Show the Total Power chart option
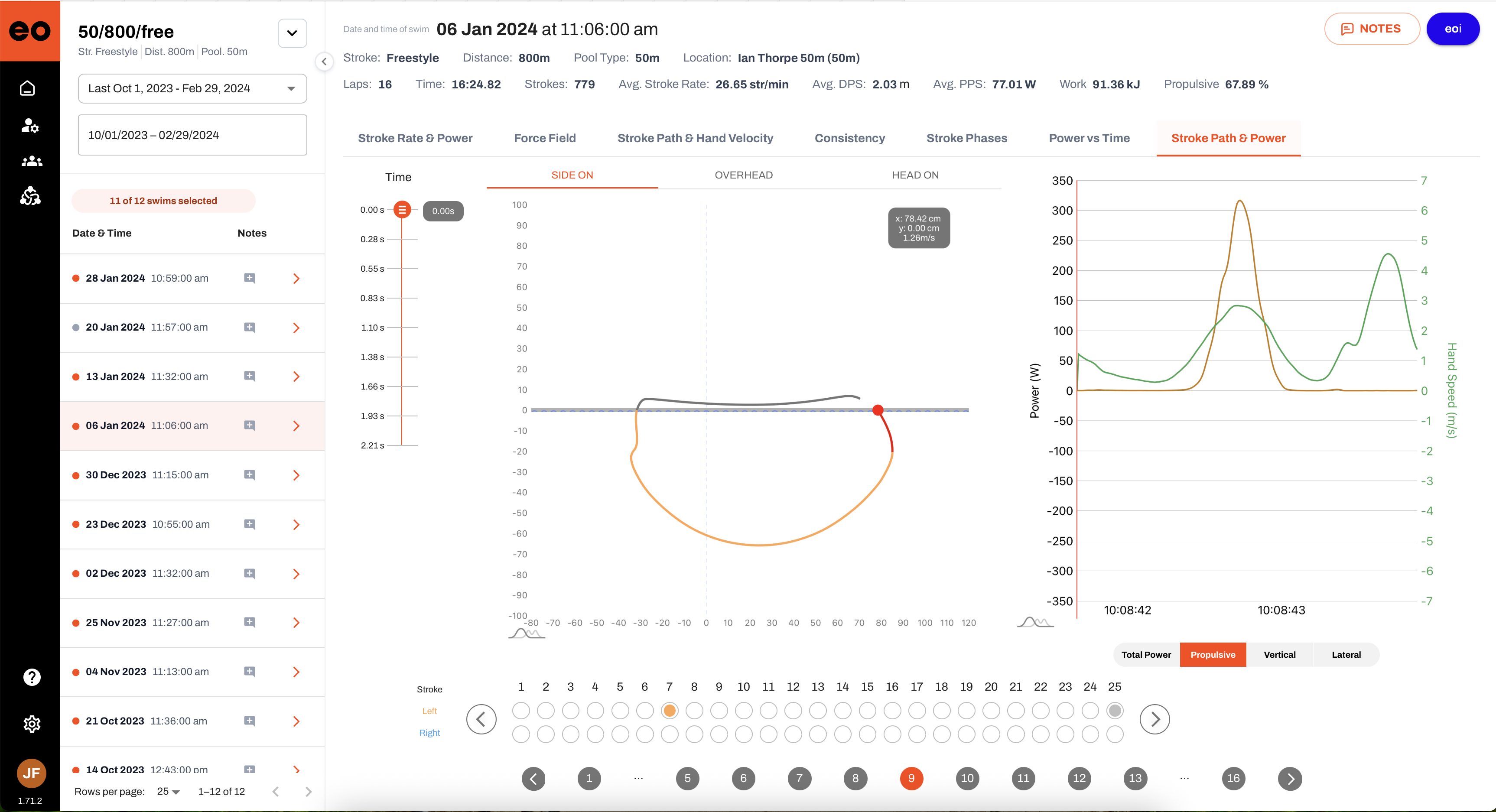This screenshot has width=1496, height=812. click(x=1146, y=655)
